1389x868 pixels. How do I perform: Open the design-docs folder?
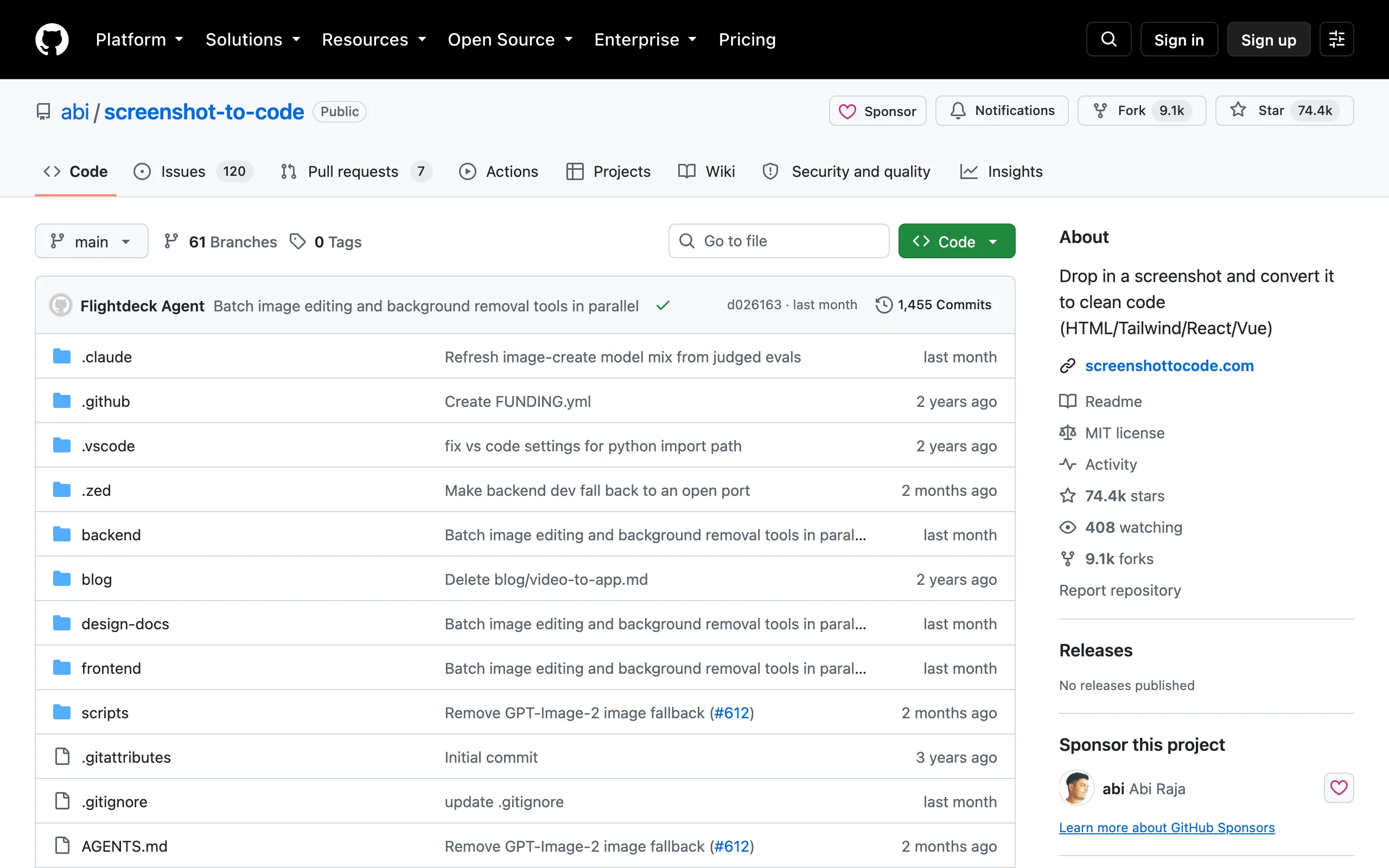(125, 623)
